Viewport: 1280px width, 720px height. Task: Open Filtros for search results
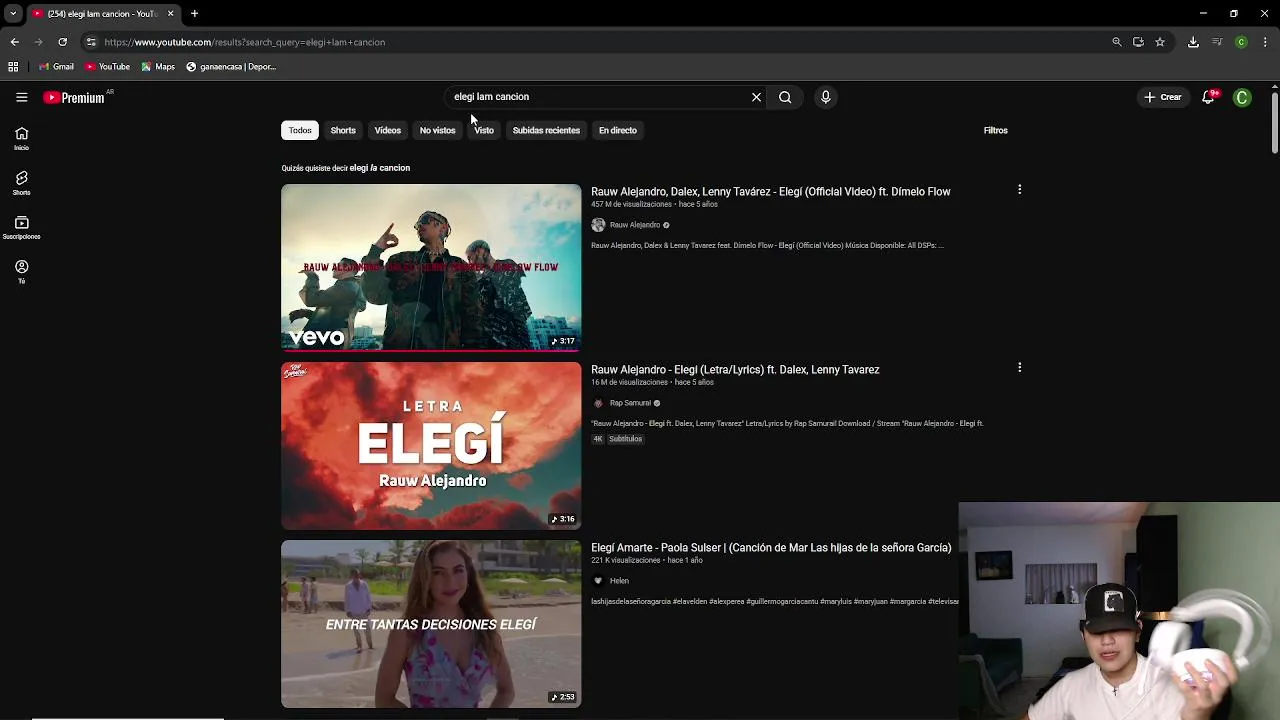(x=995, y=130)
